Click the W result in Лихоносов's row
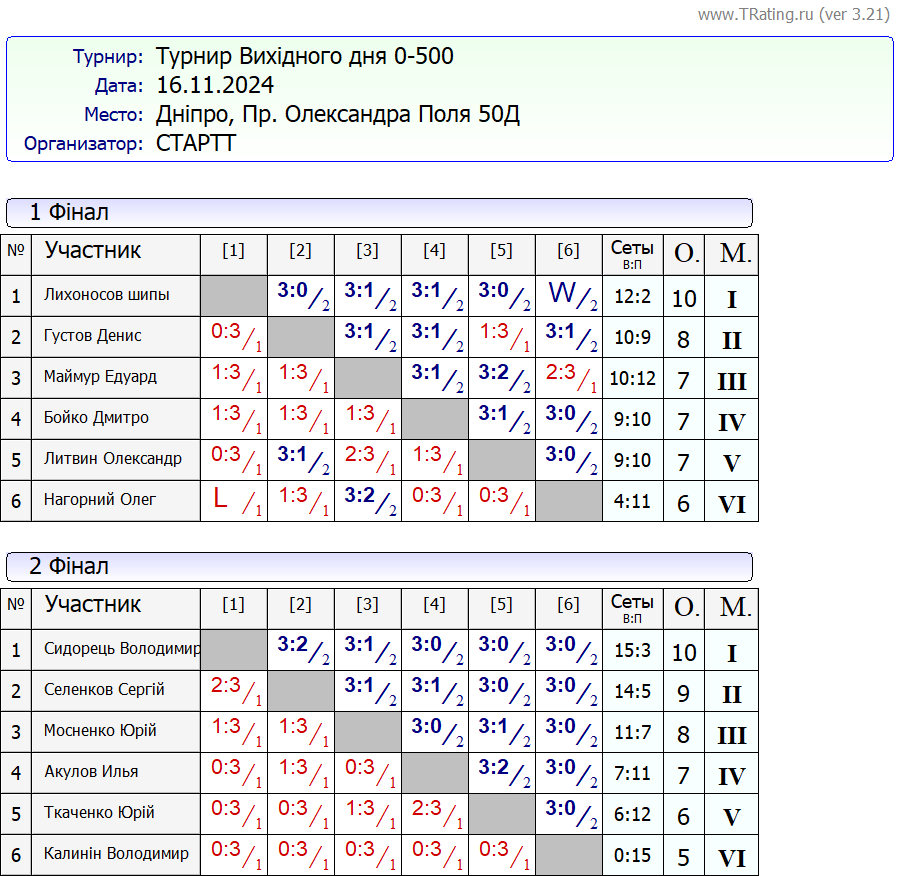The height and width of the screenshot is (876, 900). pos(563,294)
